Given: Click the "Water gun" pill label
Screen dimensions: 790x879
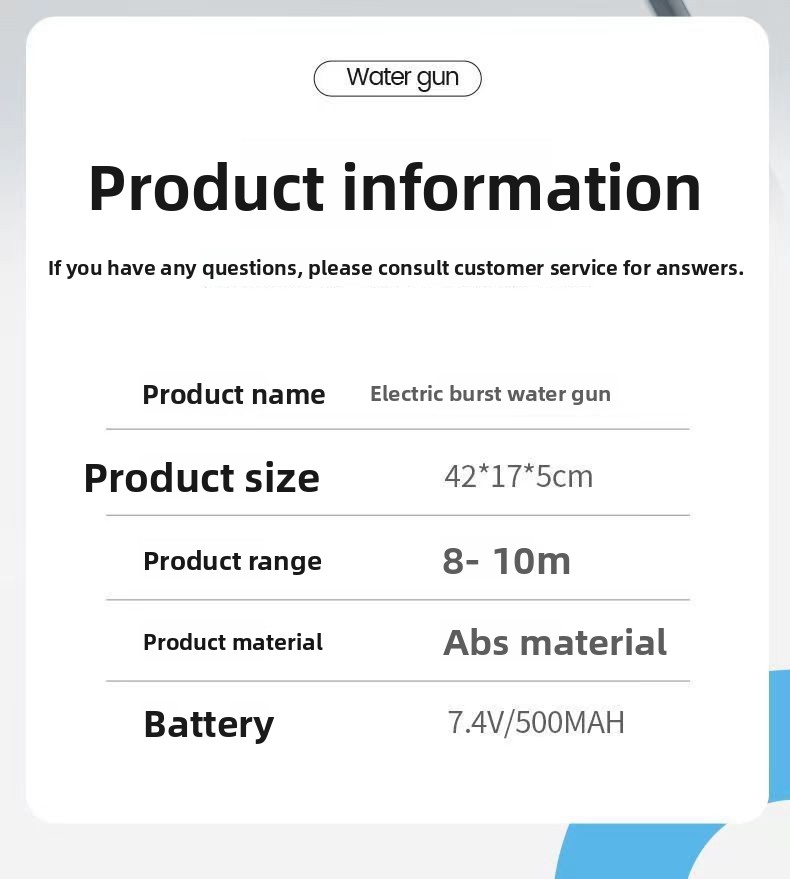Looking at the screenshot, I should [398, 78].
